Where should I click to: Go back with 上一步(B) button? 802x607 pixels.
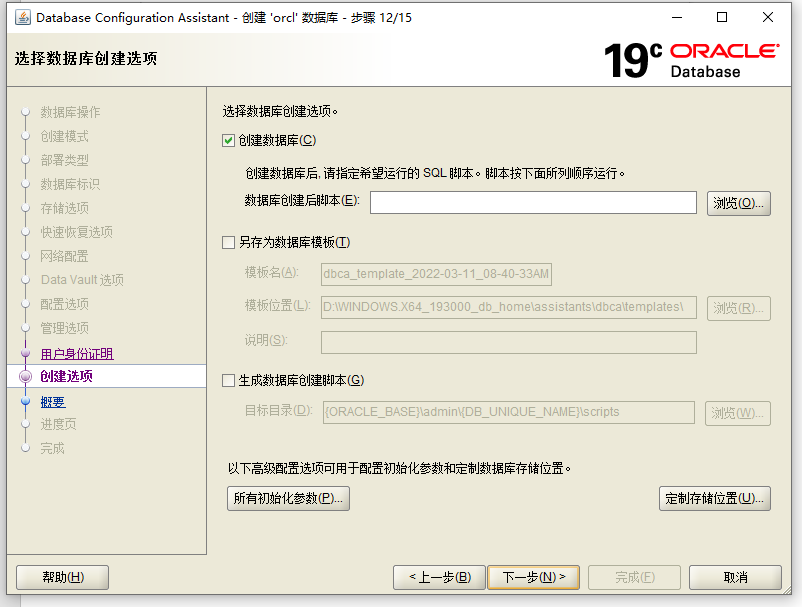[x=439, y=577]
